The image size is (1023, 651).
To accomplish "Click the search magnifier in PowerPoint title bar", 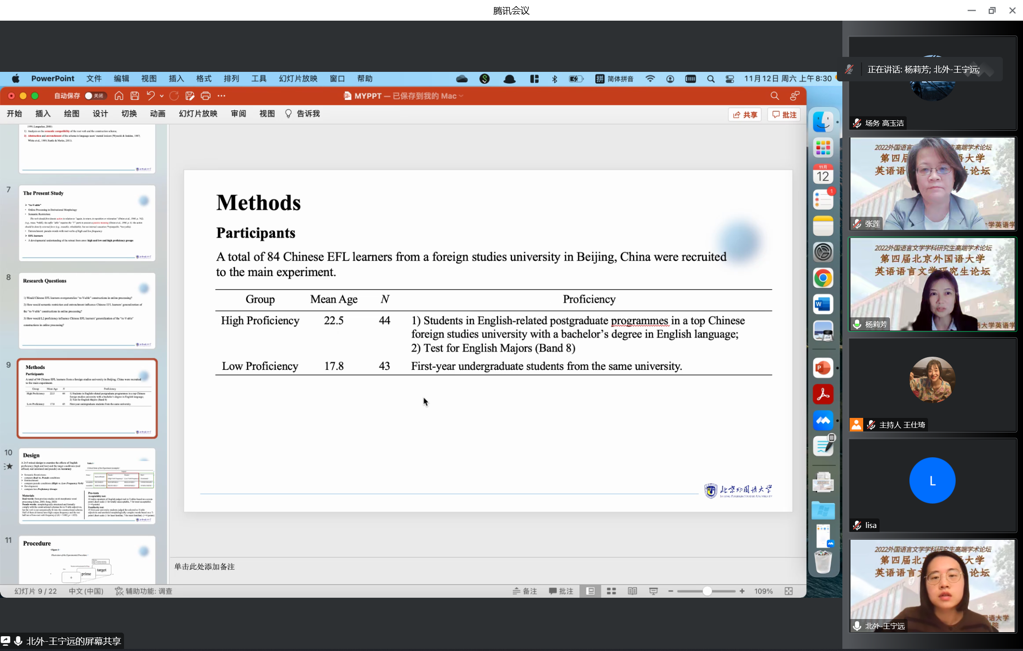I will click(774, 96).
